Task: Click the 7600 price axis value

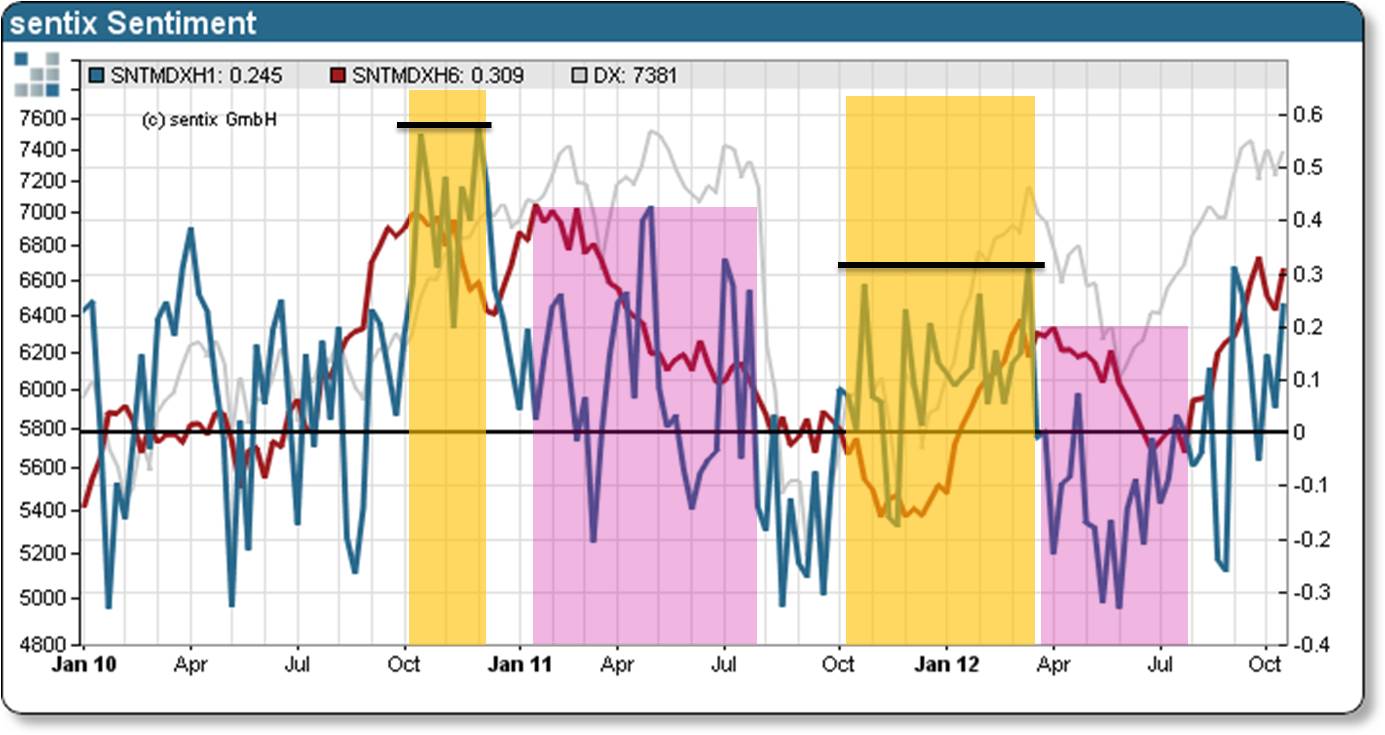Action: [41, 119]
